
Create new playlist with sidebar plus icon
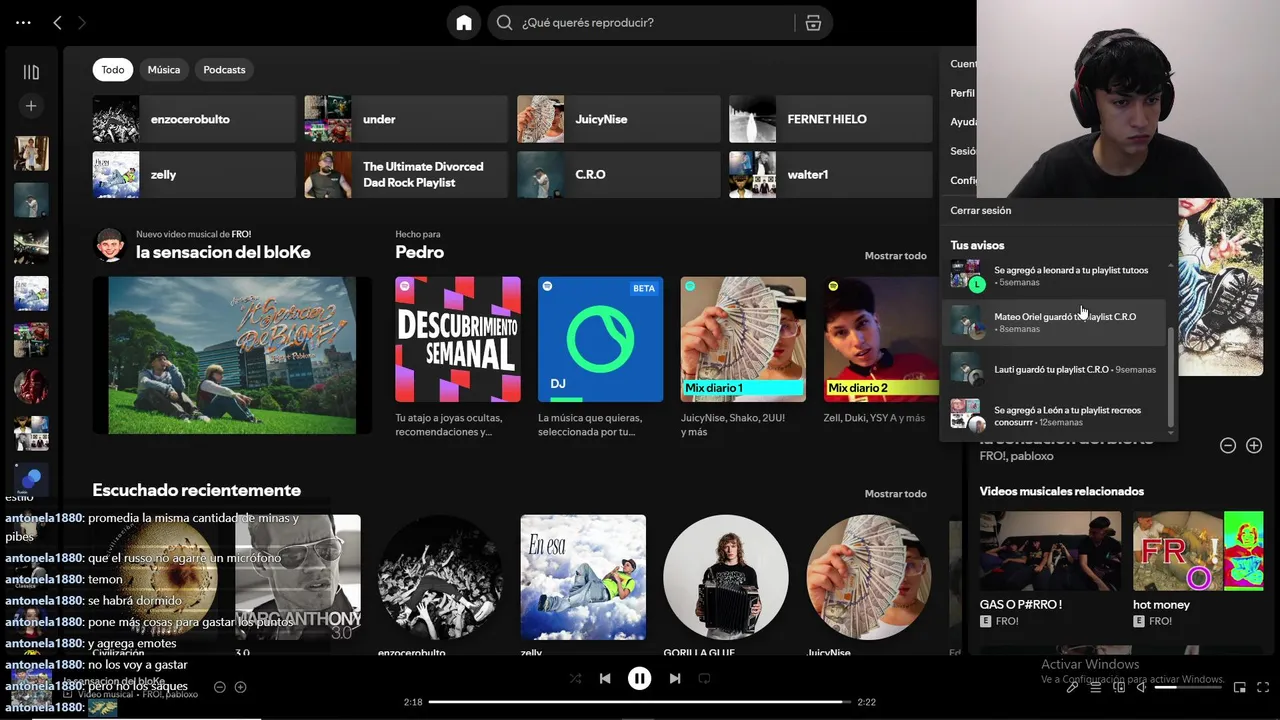click(31, 105)
